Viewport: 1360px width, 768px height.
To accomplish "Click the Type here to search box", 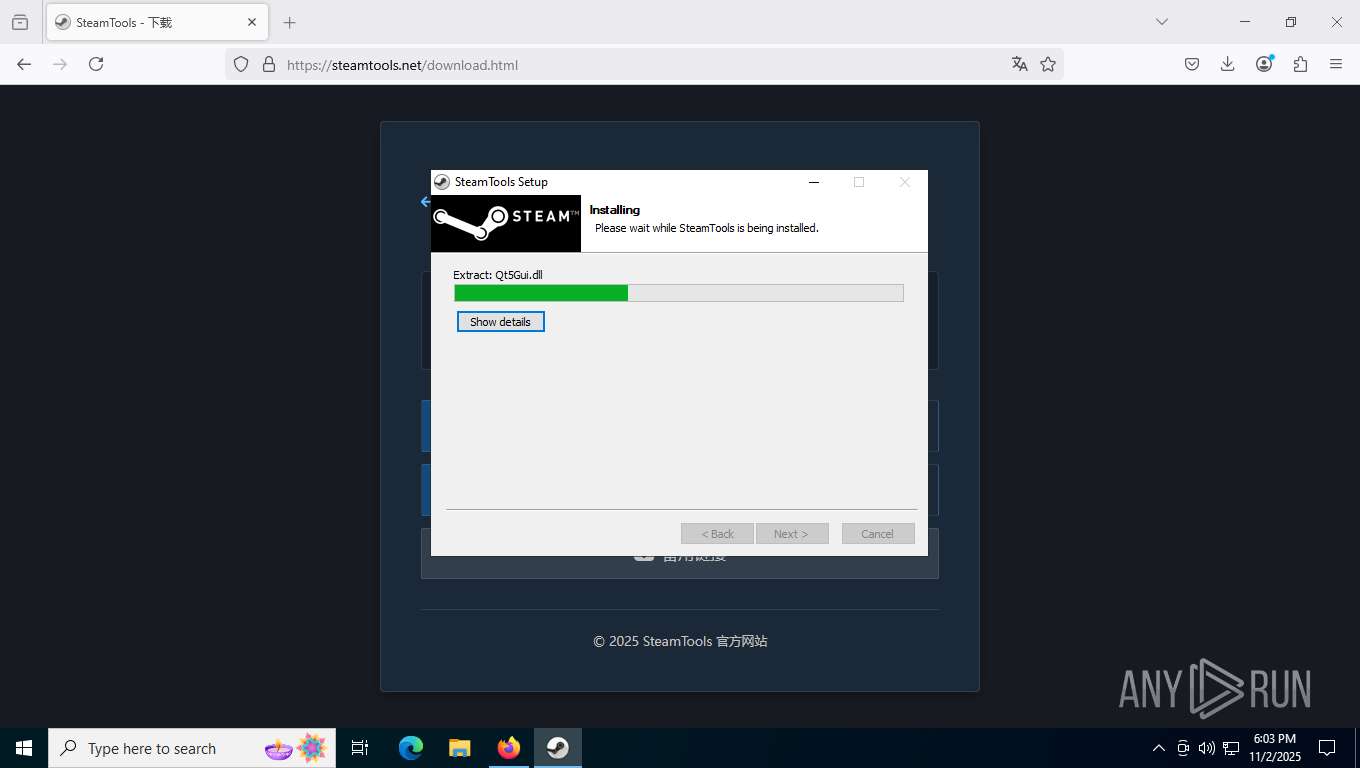I will click(x=192, y=748).
